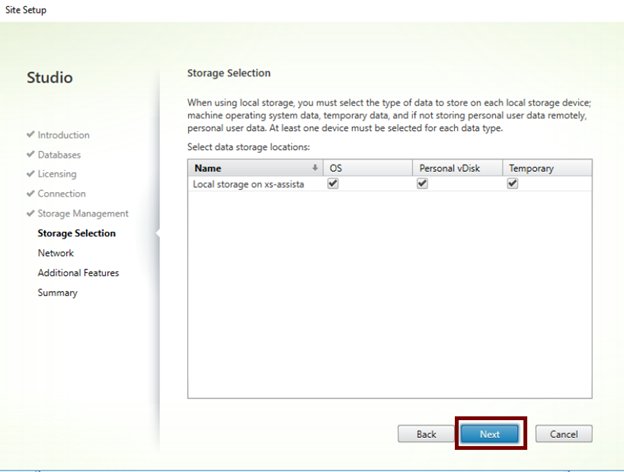Click the checkmark icon beside Databases

[x=31, y=154]
